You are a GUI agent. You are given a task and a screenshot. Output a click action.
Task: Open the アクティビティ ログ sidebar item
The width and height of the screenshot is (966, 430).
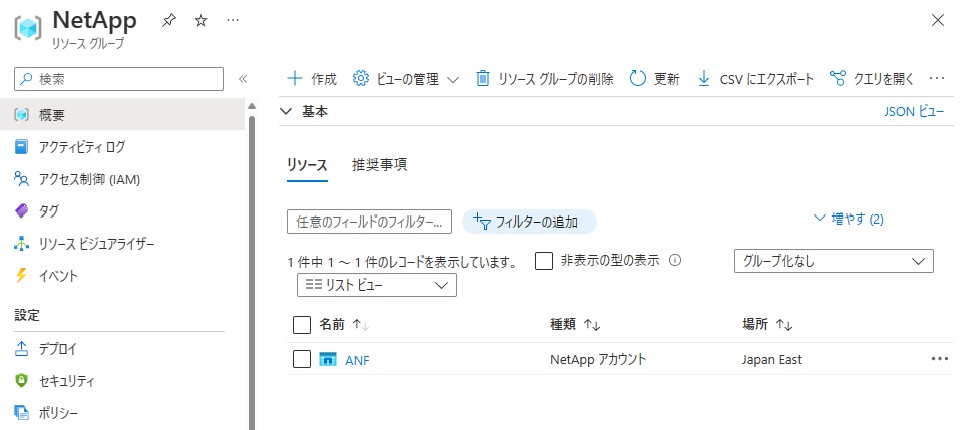point(81,147)
